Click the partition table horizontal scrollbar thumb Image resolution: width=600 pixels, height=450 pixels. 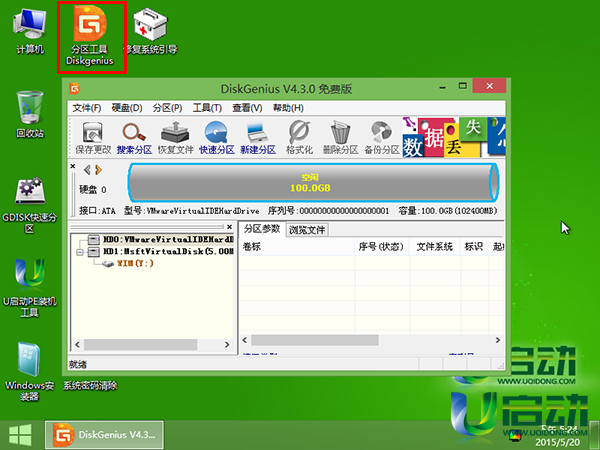tap(315, 340)
